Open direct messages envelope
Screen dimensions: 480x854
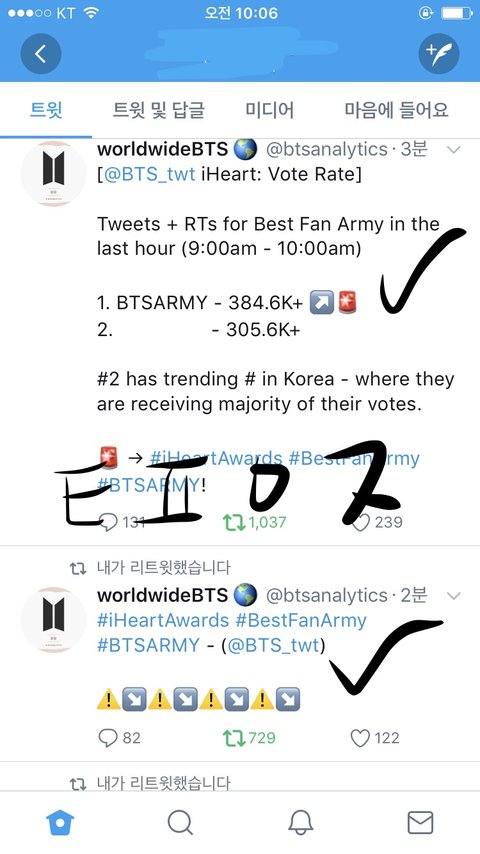(x=421, y=822)
